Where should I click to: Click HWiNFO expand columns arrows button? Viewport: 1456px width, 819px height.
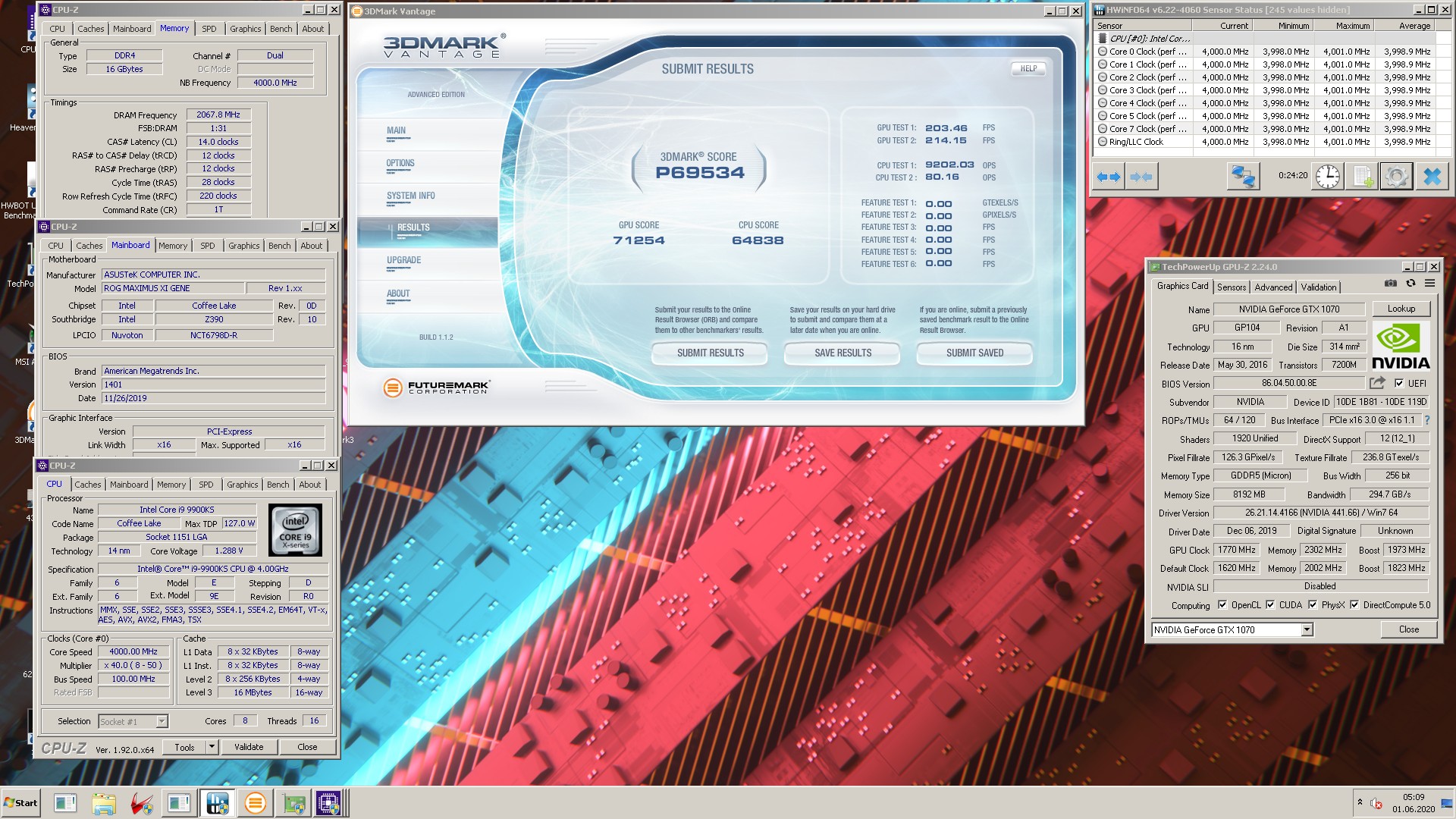click(1109, 177)
